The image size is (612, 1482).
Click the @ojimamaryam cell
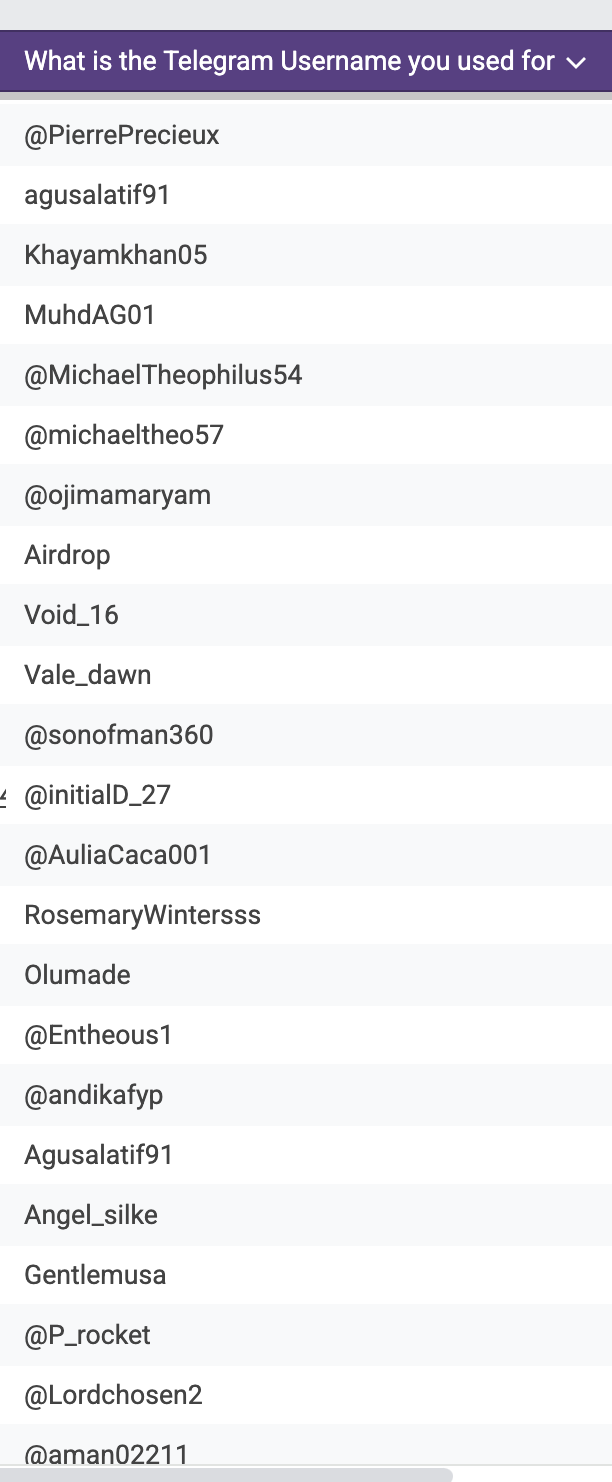pyautogui.click(x=306, y=495)
